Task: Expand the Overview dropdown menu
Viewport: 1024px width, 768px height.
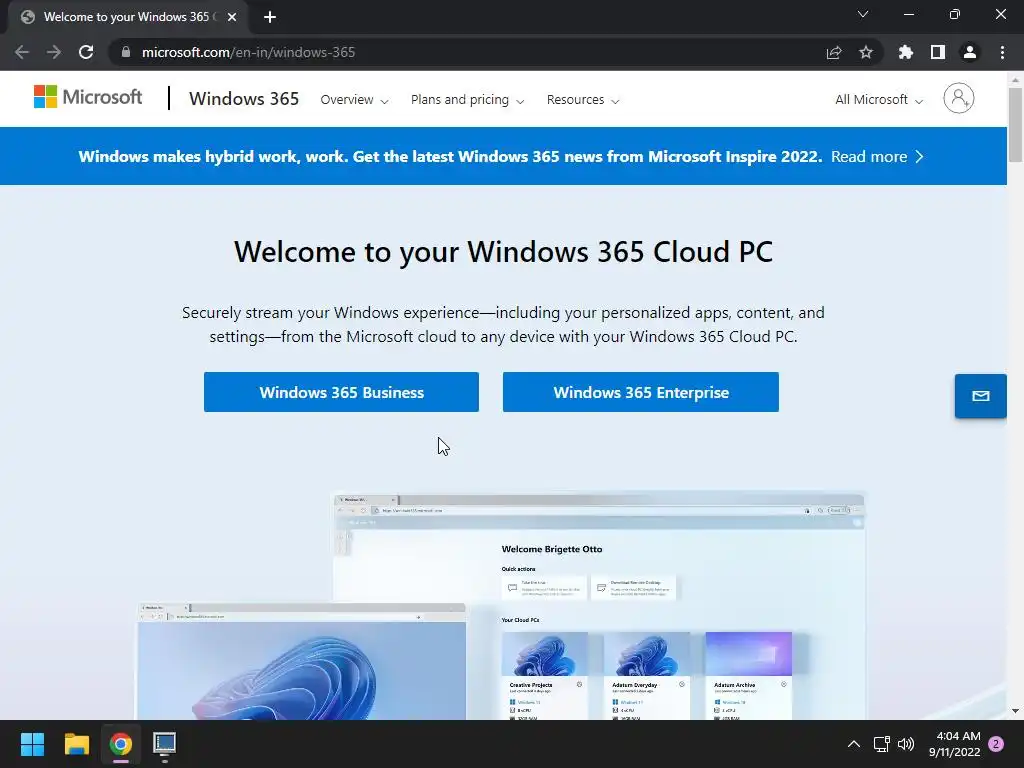Action: click(354, 100)
